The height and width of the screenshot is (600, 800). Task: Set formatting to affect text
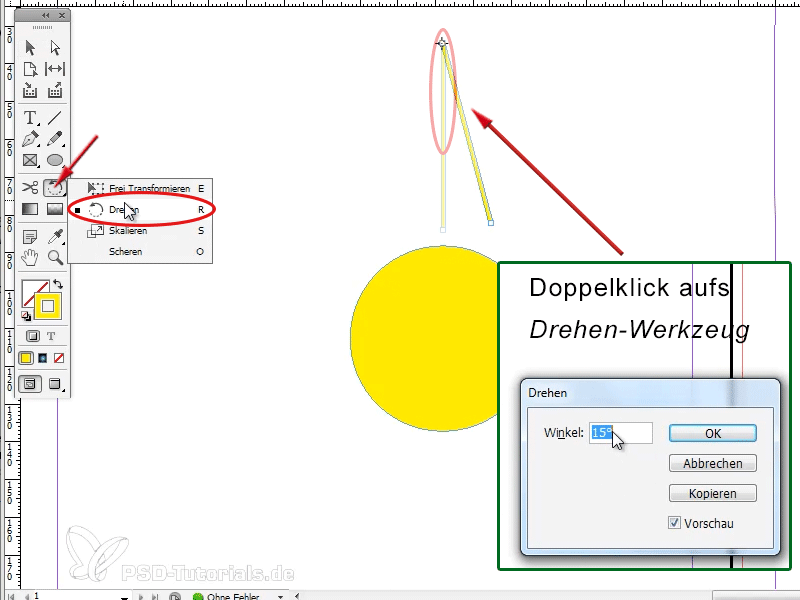[x=51, y=336]
